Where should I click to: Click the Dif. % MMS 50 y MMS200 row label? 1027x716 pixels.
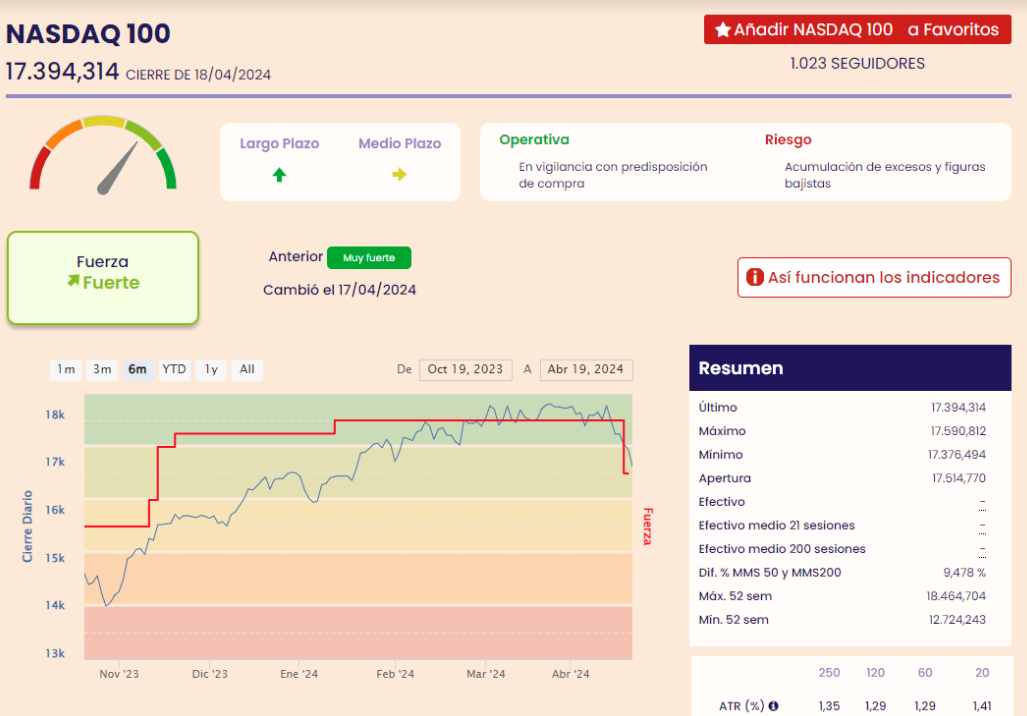(x=770, y=573)
